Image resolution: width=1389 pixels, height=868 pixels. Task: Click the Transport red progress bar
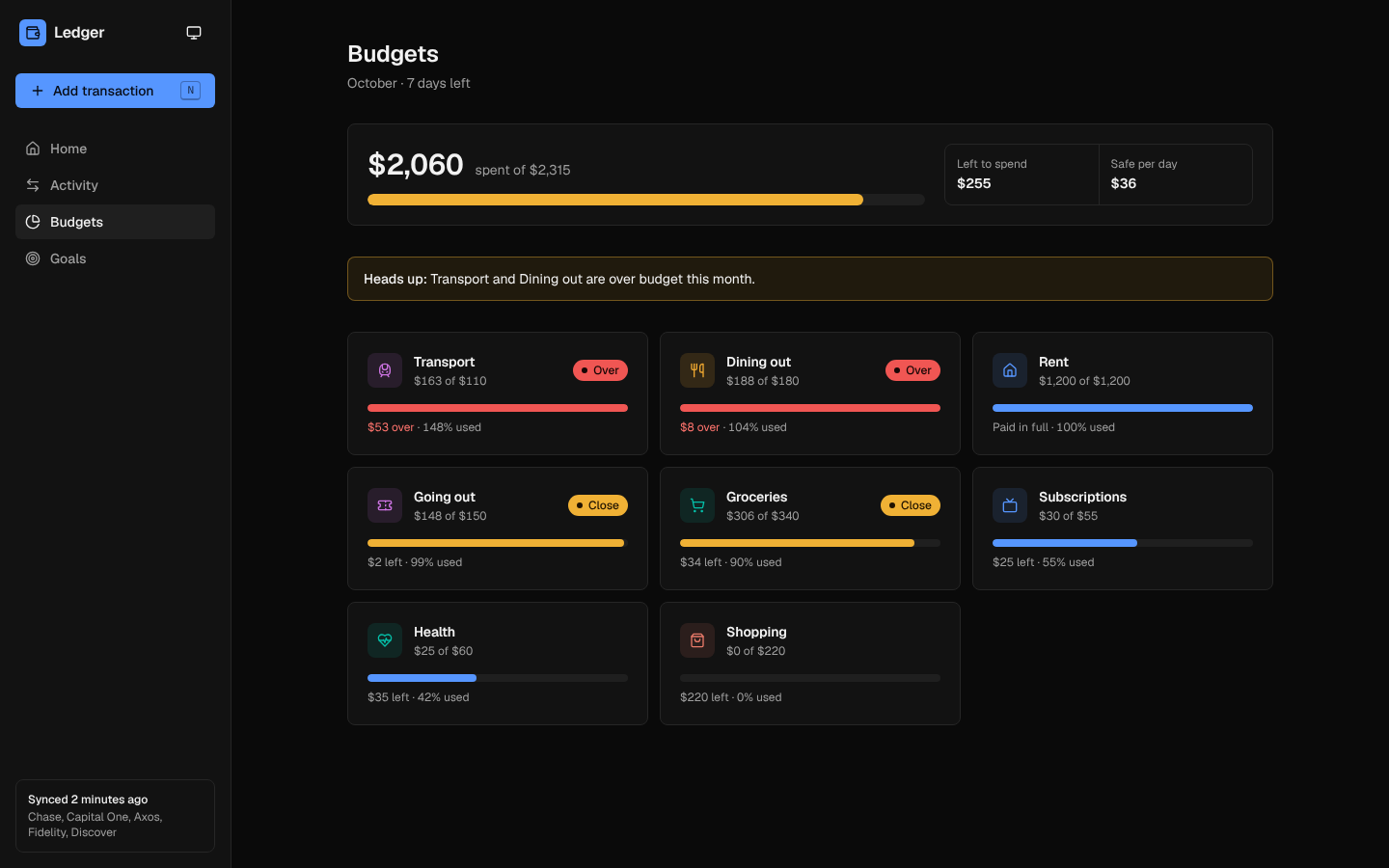click(x=498, y=408)
